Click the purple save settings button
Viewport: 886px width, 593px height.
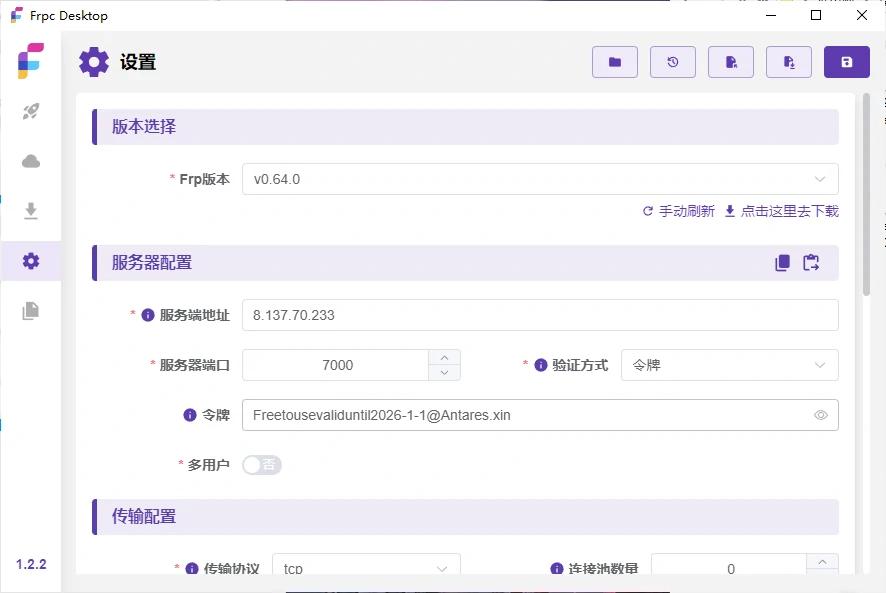click(x=847, y=62)
